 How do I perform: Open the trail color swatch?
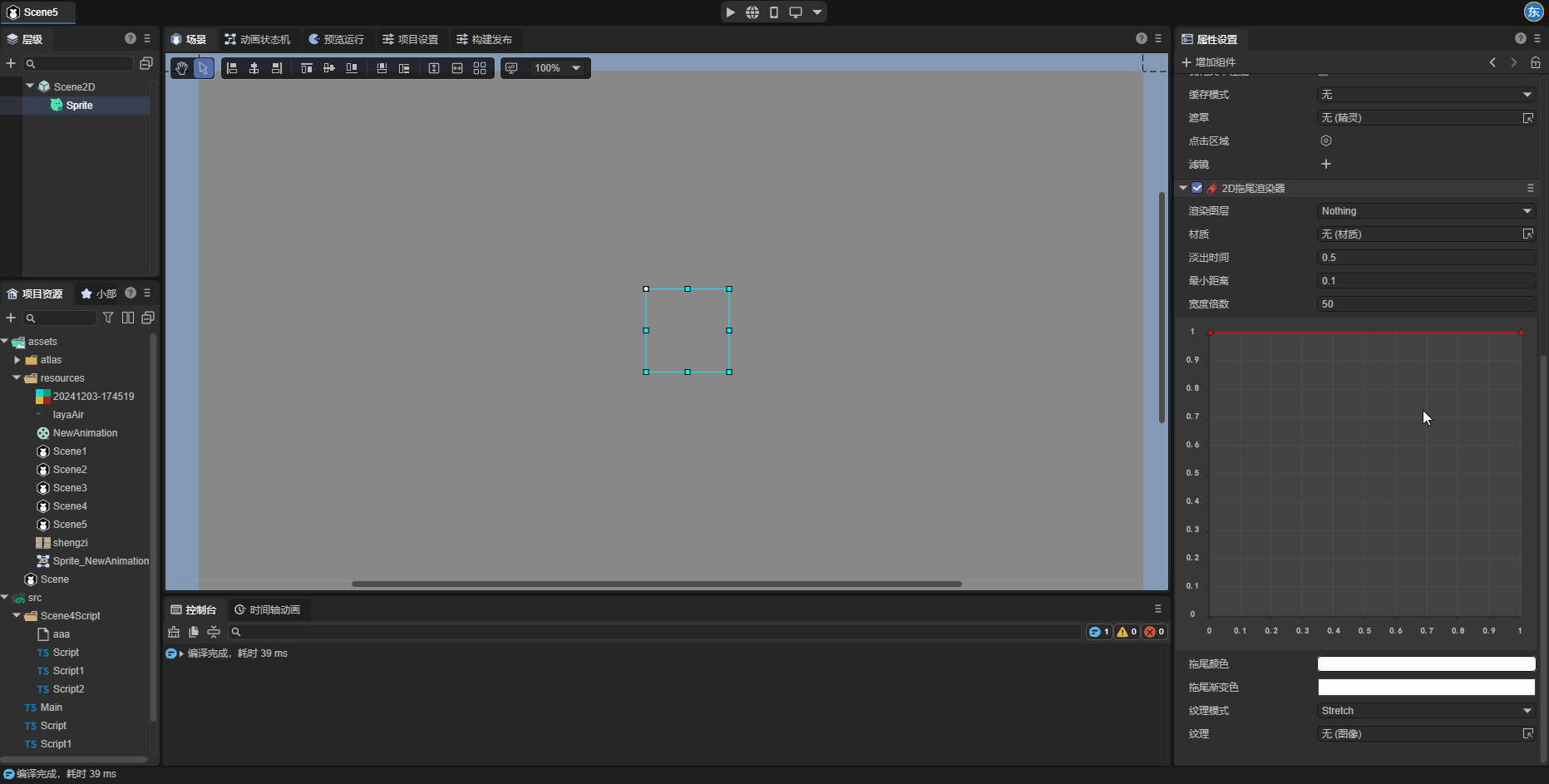1426,664
